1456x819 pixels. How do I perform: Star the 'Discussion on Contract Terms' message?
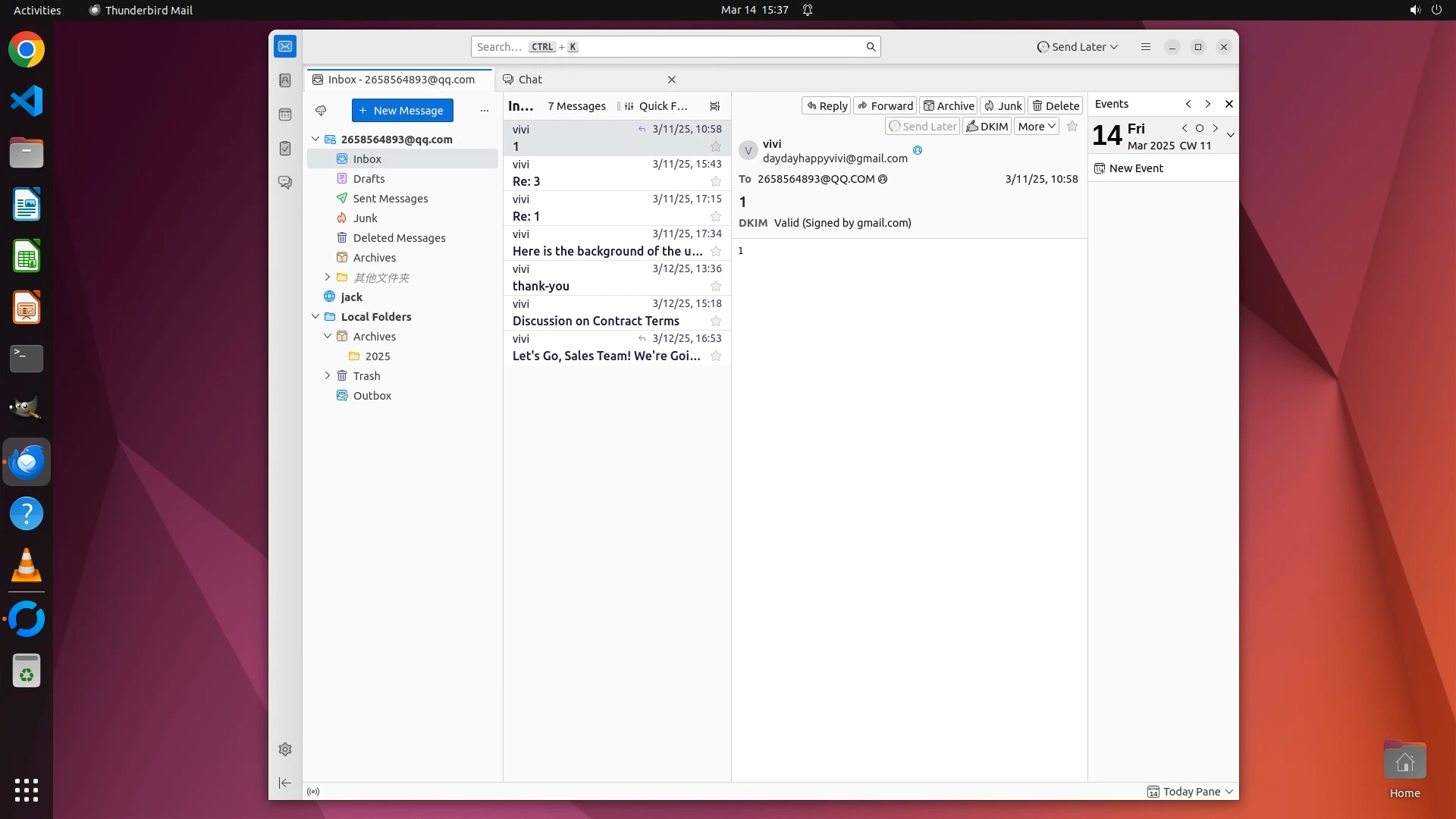point(715,322)
